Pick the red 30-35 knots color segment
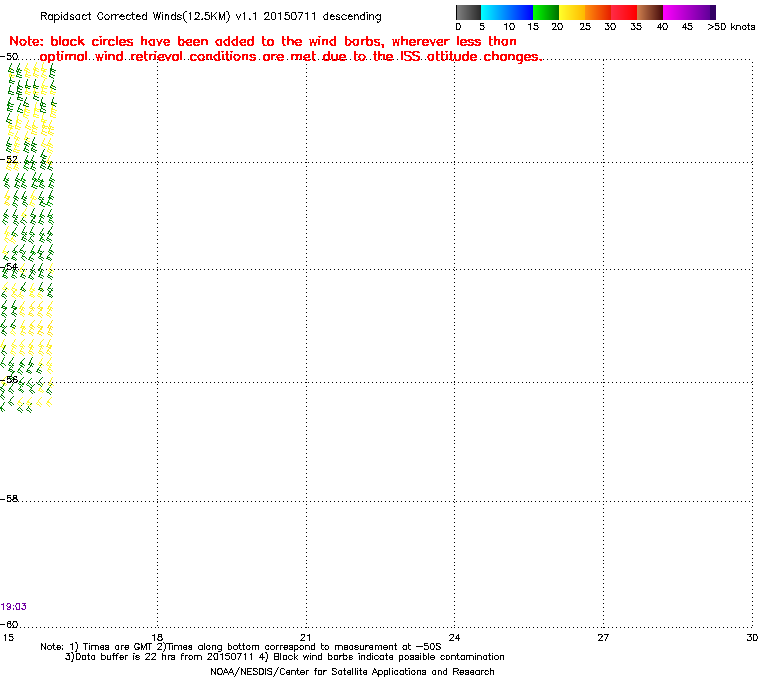760x688 pixels. pos(624,12)
